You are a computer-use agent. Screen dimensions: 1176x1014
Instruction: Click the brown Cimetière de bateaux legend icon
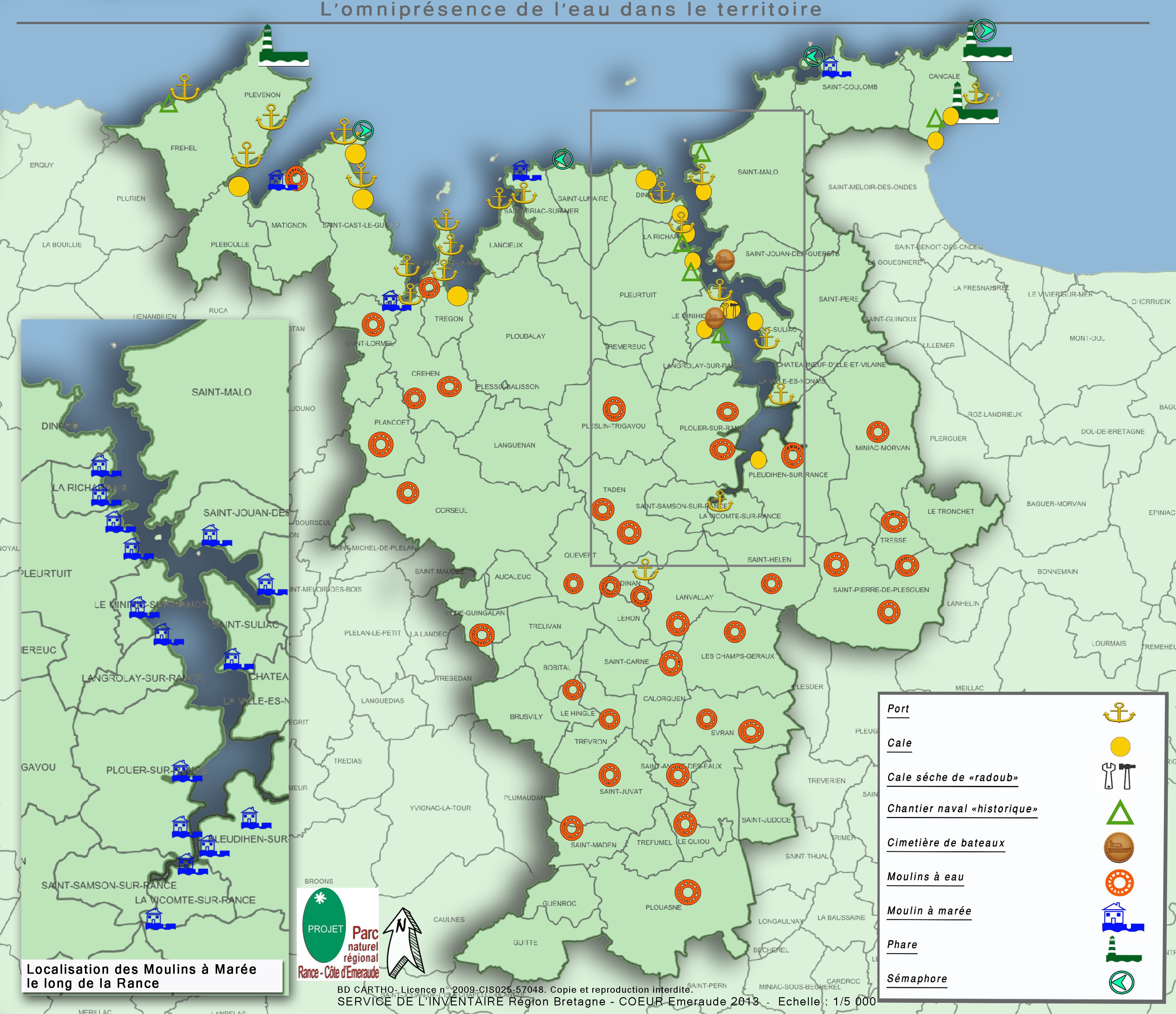coord(1119,848)
